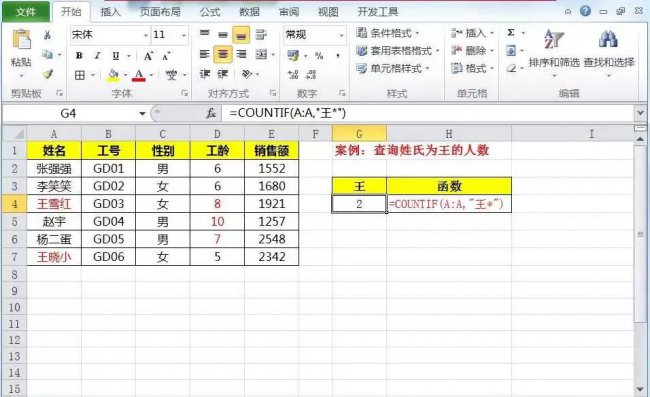Image resolution: width=650 pixels, height=397 pixels.
Task: Increase indent
Action: (223, 74)
